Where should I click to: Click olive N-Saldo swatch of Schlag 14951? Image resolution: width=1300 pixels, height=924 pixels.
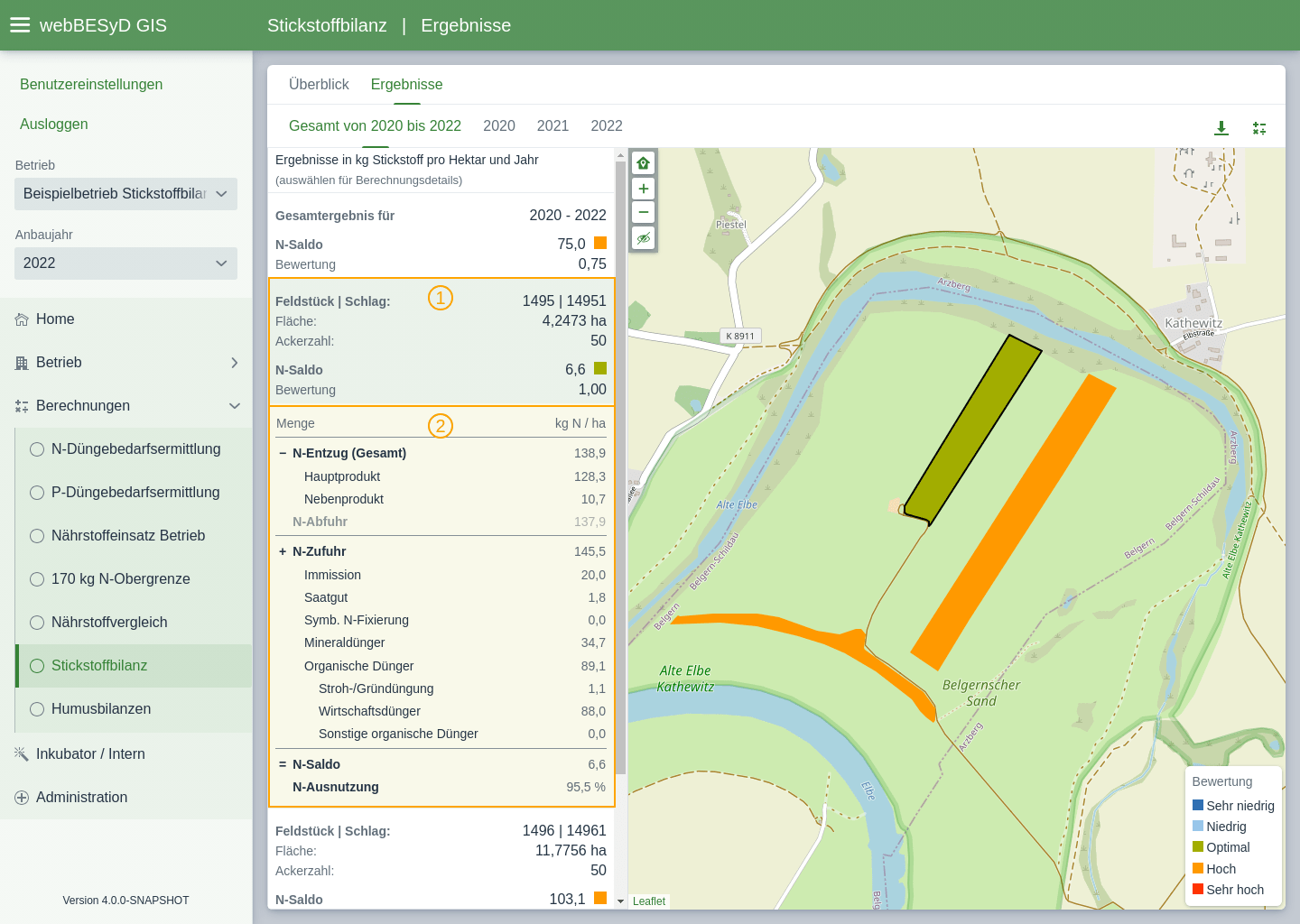tap(600, 368)
